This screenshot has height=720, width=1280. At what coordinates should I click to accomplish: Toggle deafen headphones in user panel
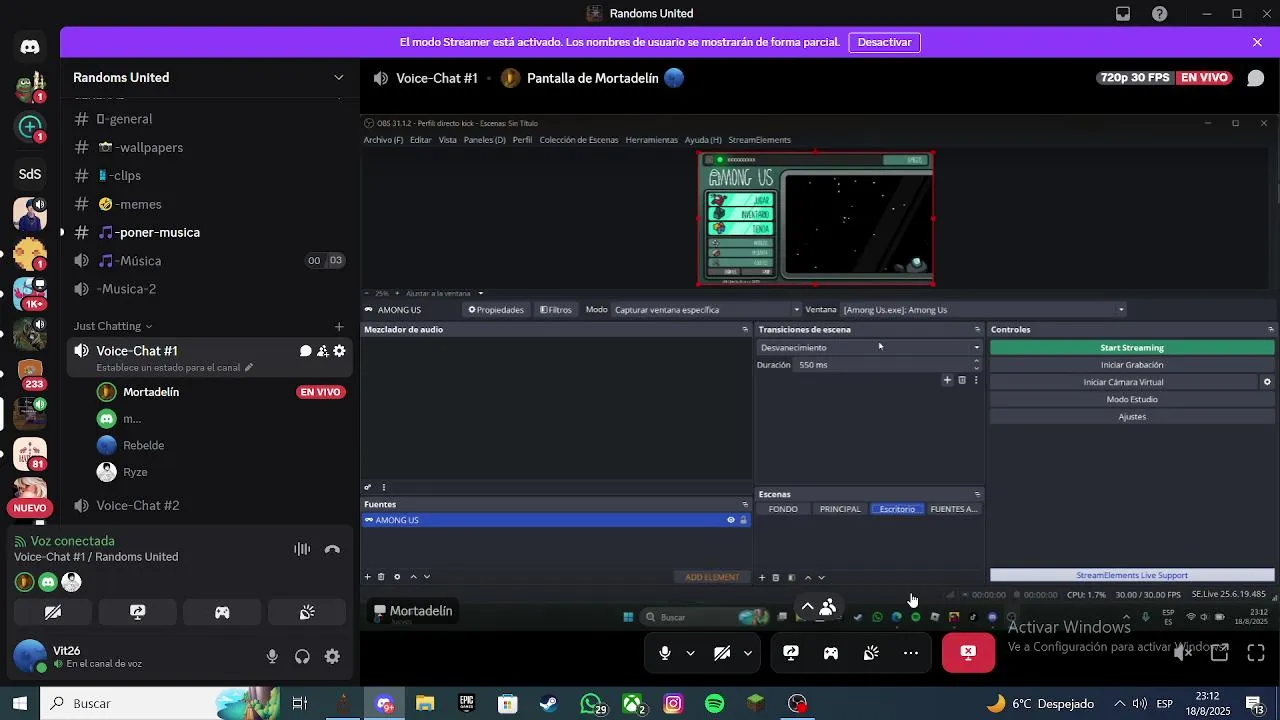click(302, 657)
